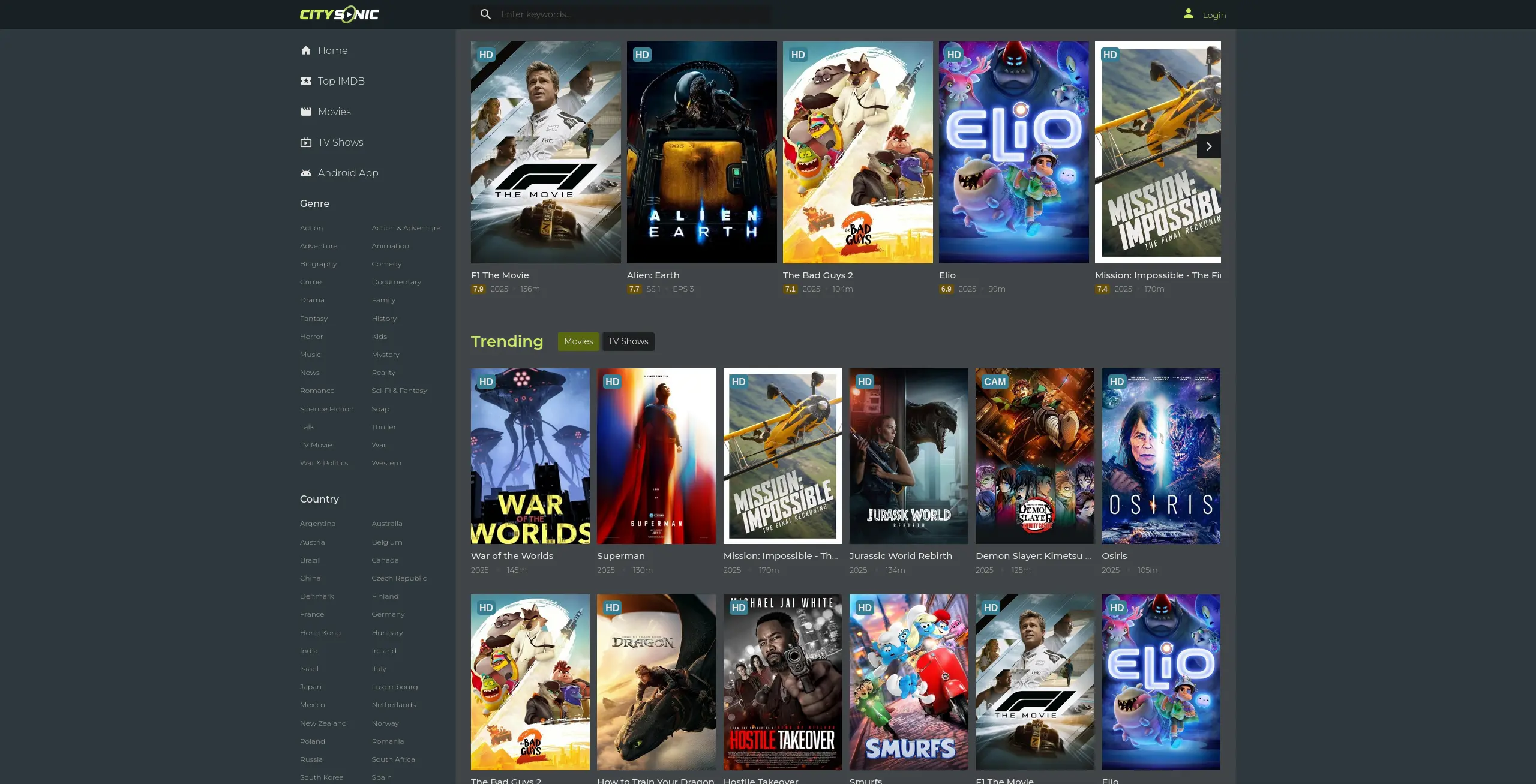Image resolution: width=1536 pixels, height=784 pixels.
Task: Filter by country Argentina
Action: coord(317,524)
